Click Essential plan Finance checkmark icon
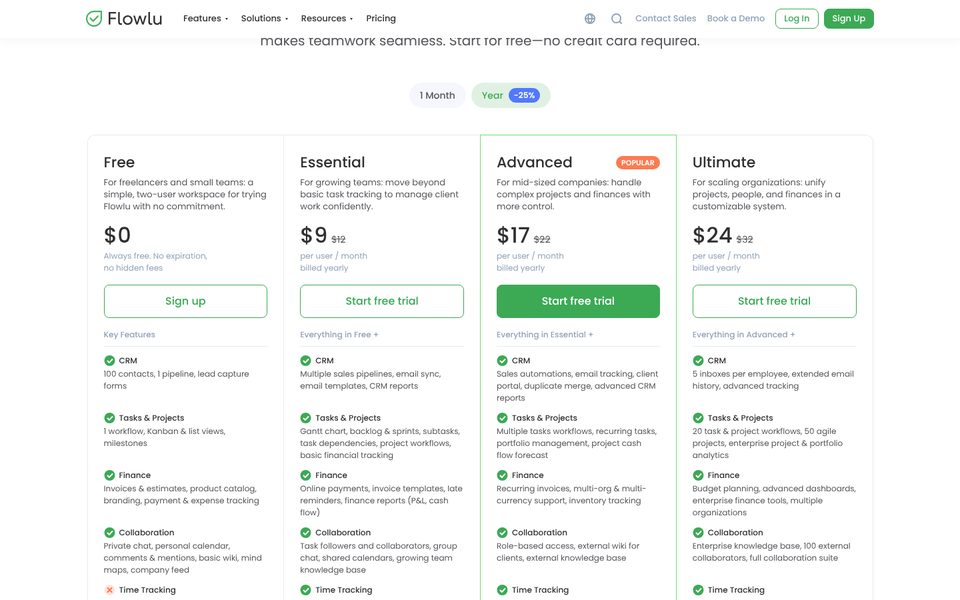The height and width of the screenshot is (600, 960). pyautogui.click(x=306, y=475)
